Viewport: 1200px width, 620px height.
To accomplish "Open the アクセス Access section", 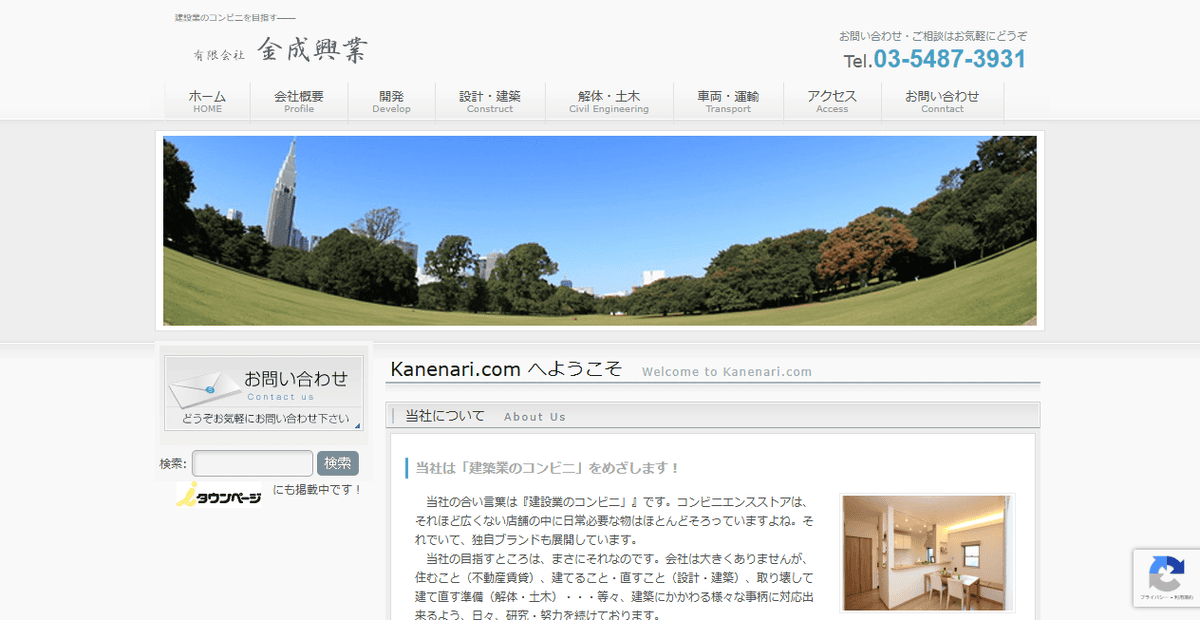I will click(831, 100).
